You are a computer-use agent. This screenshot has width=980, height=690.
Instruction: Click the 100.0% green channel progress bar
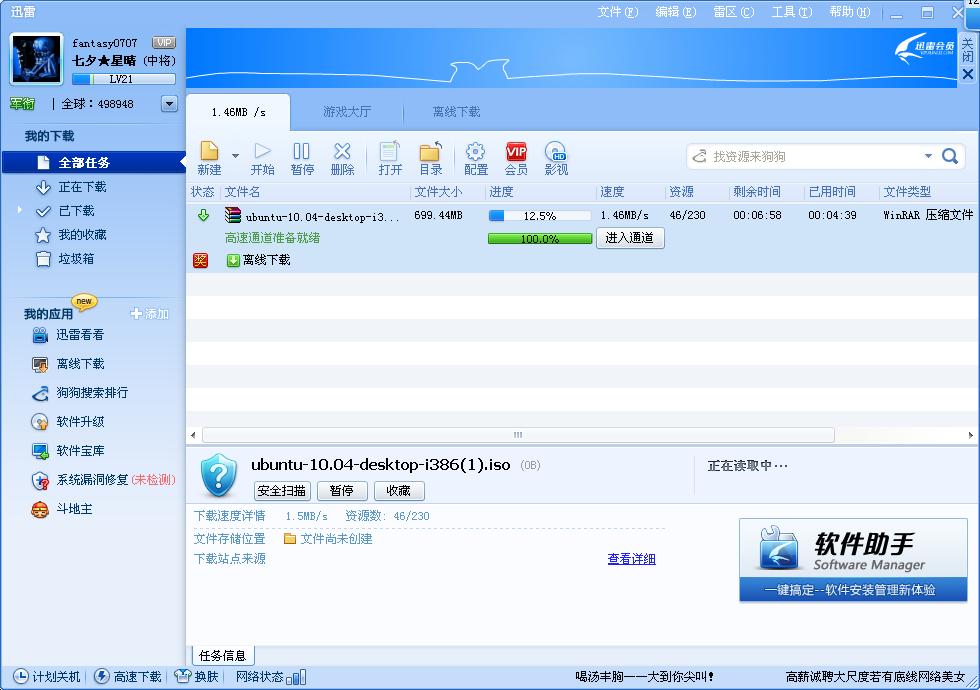pos(539,239)
